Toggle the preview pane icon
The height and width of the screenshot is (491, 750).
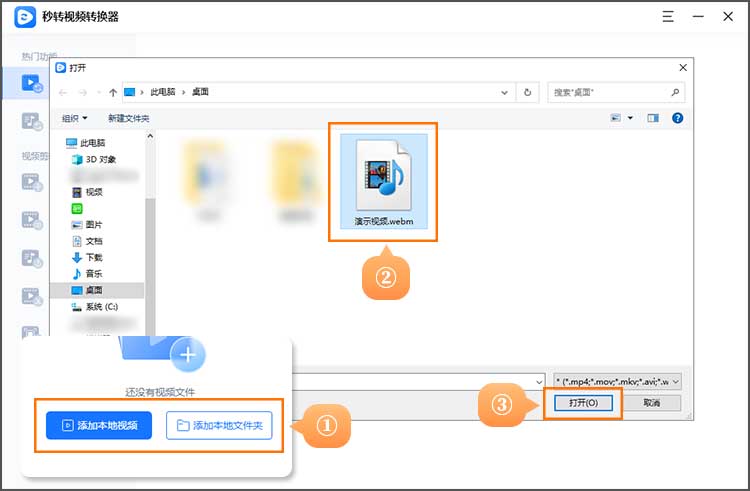pyautogui.click(x=653, y=118)
